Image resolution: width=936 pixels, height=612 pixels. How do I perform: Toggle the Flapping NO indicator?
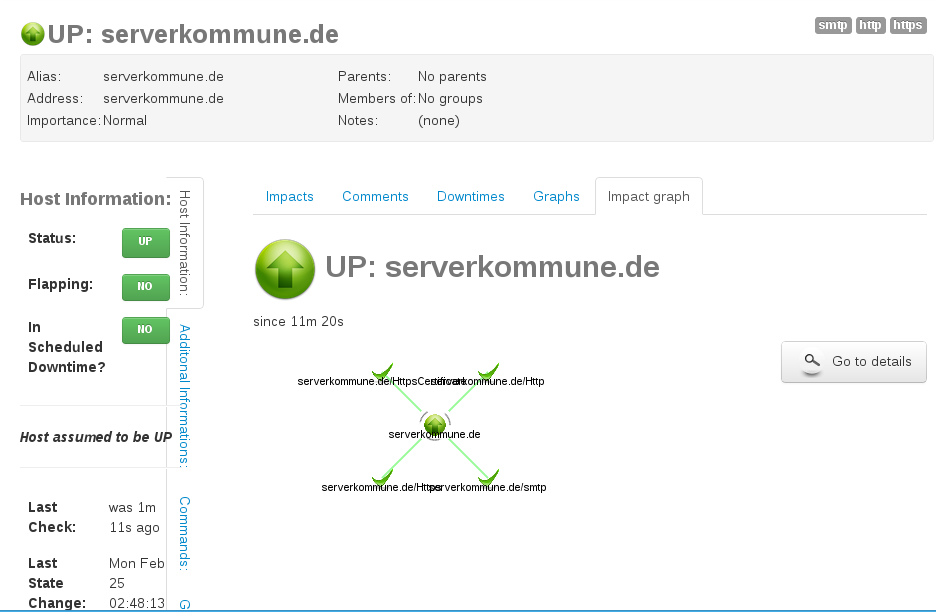tap(145, 287)
